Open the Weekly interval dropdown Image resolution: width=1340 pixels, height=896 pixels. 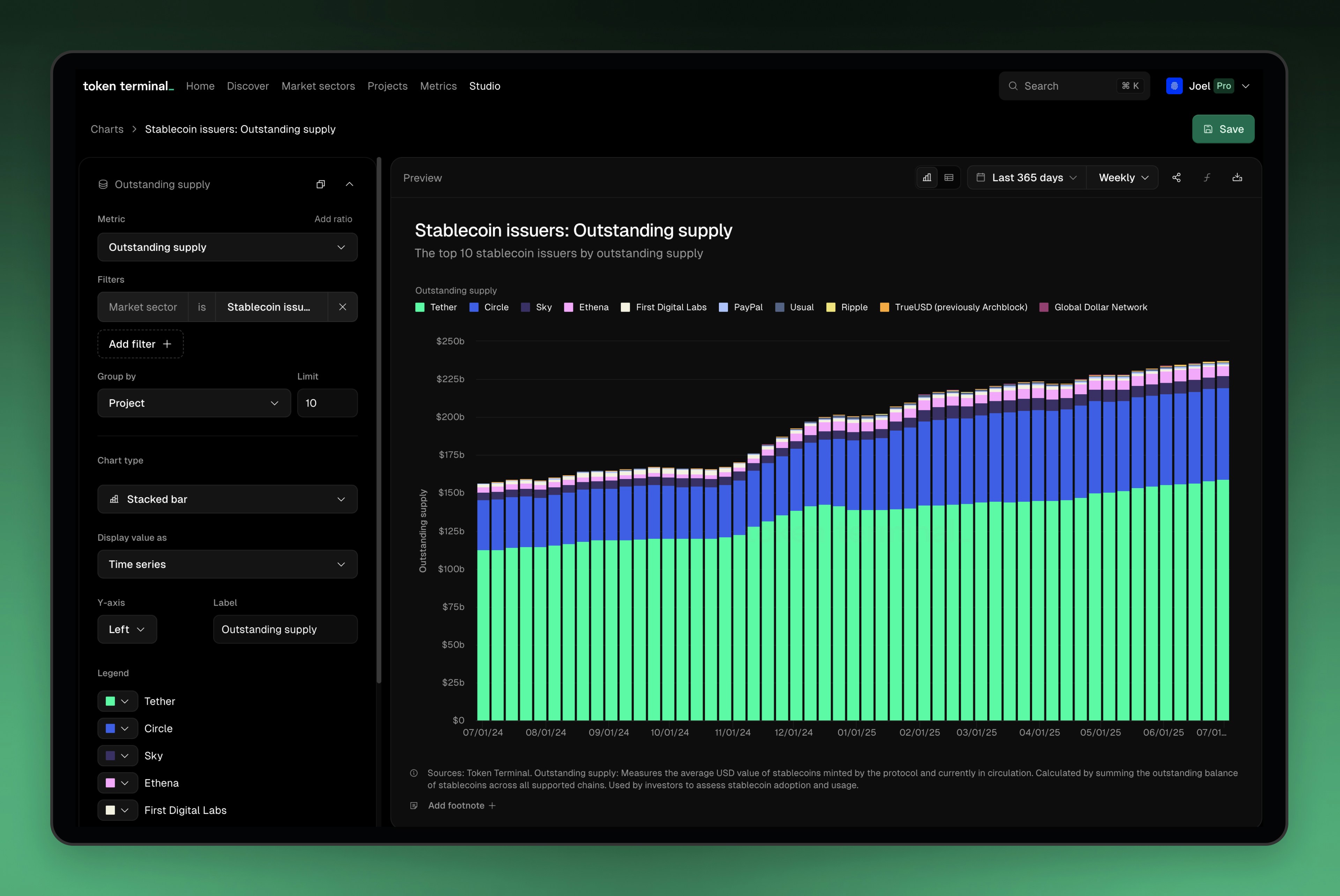(x=1122, y=178)
